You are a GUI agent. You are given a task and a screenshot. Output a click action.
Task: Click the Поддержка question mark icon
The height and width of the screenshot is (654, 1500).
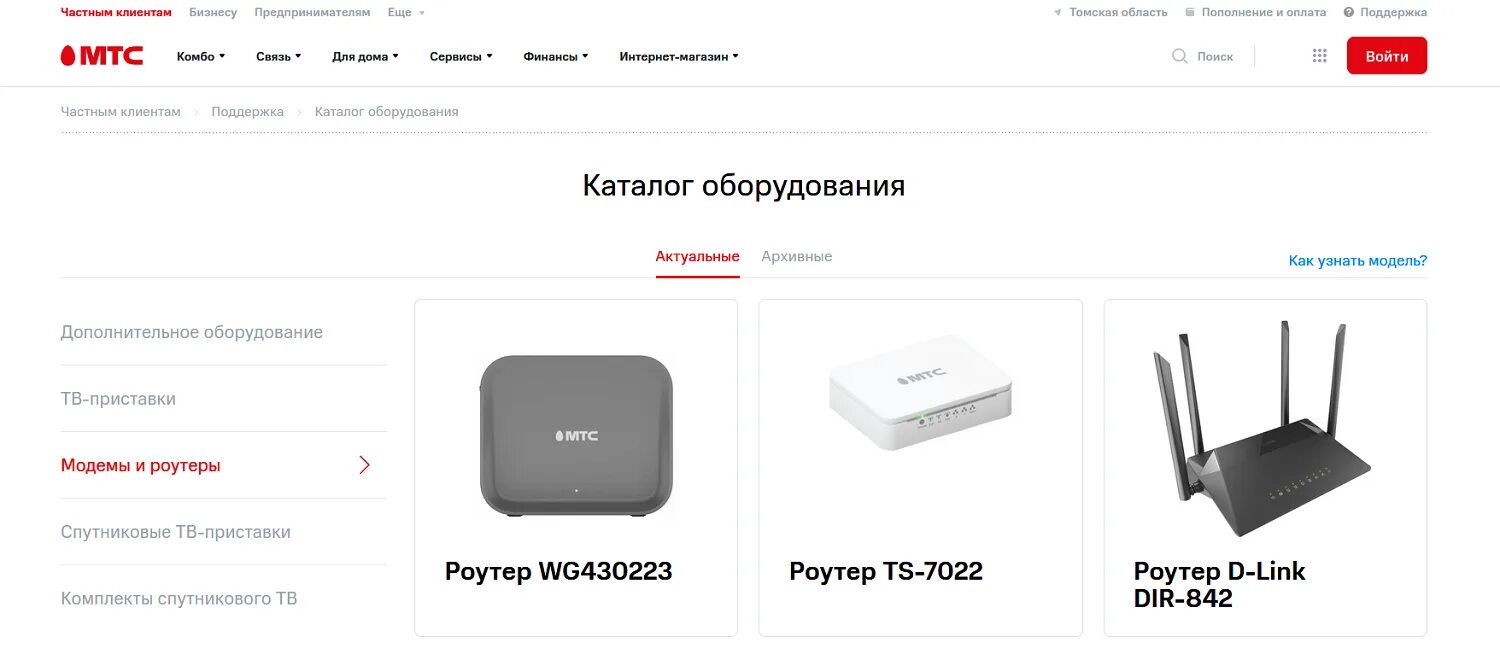(x=1348, y=12)
